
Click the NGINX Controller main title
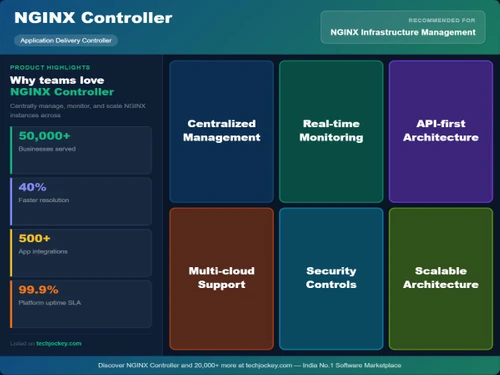(93, 18)
